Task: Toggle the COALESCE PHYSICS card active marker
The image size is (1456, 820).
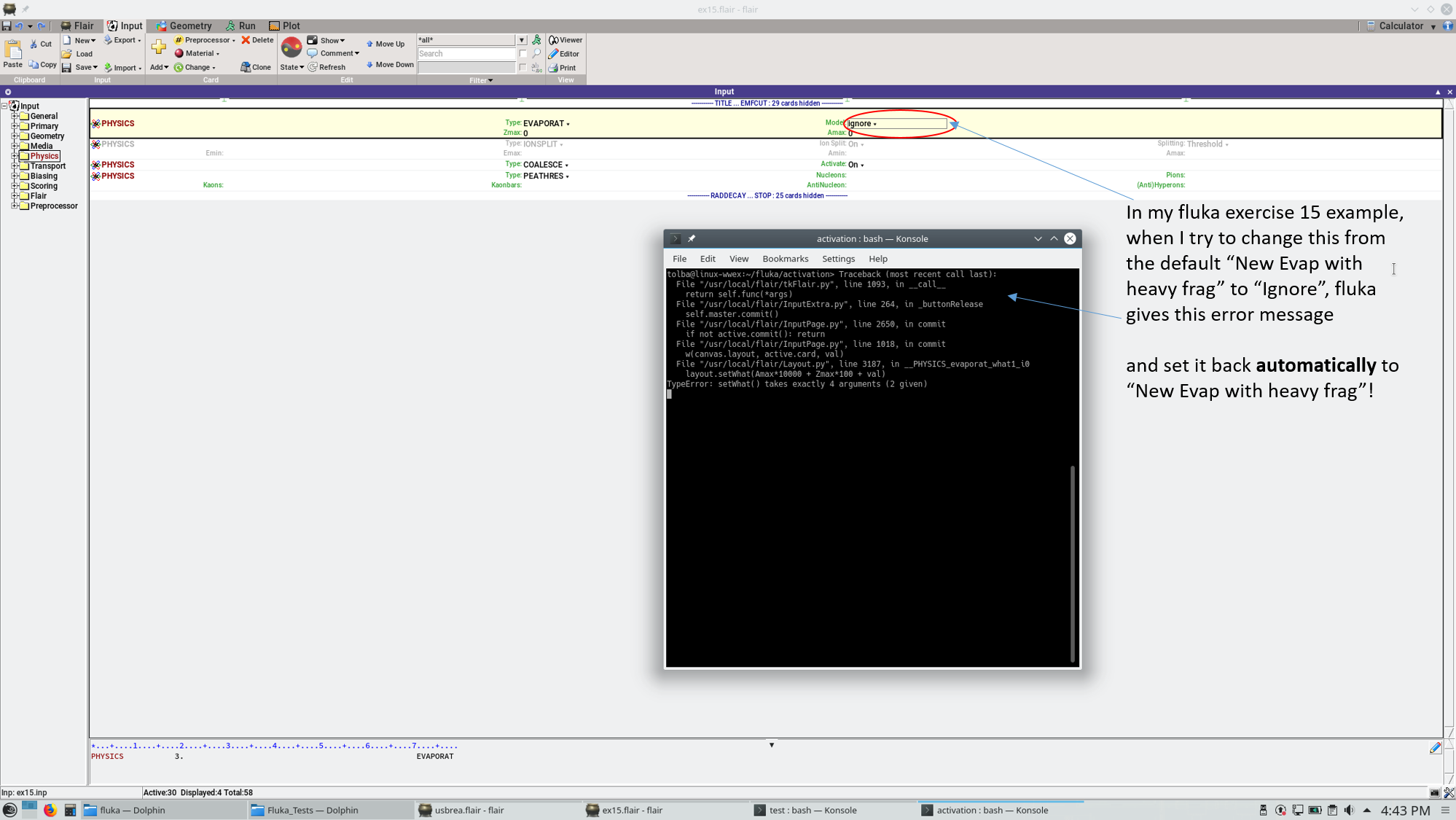Action: pyautogui.click(x=95, y=165)
